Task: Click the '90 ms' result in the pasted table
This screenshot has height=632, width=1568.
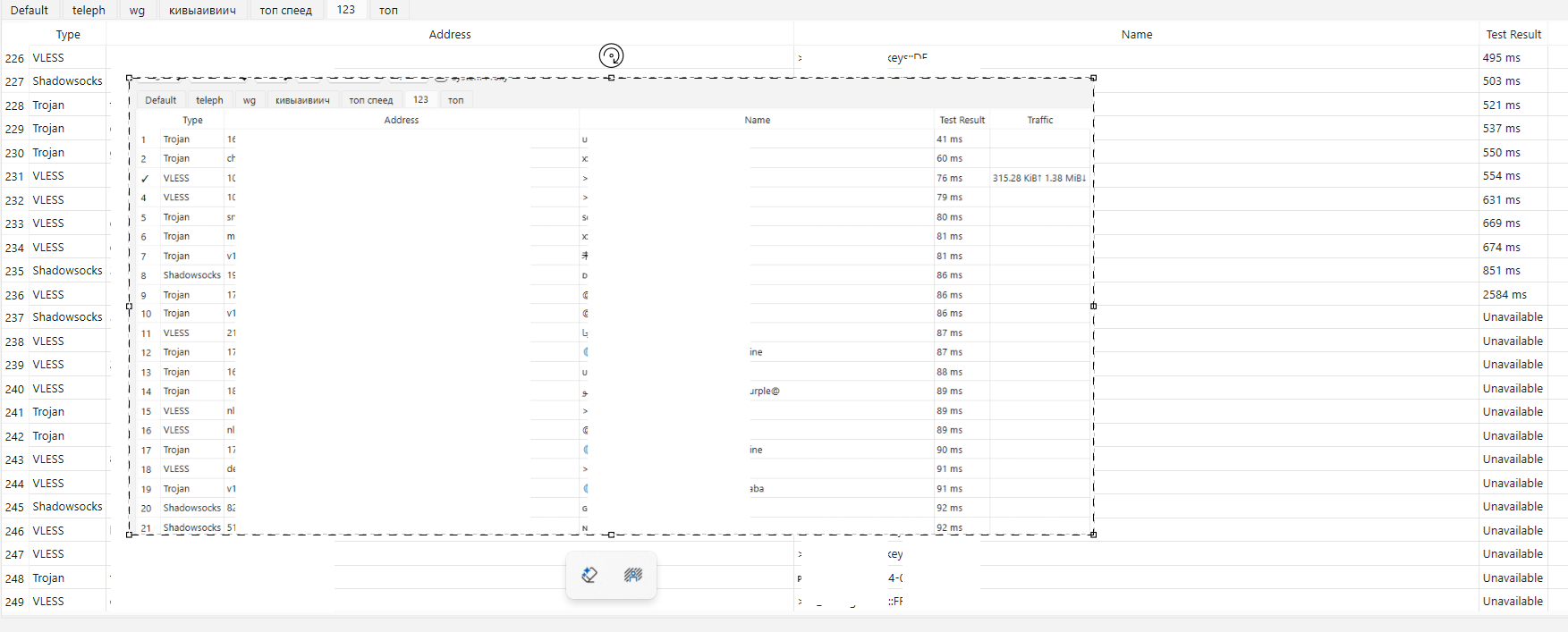Action: tap(949, 450)
